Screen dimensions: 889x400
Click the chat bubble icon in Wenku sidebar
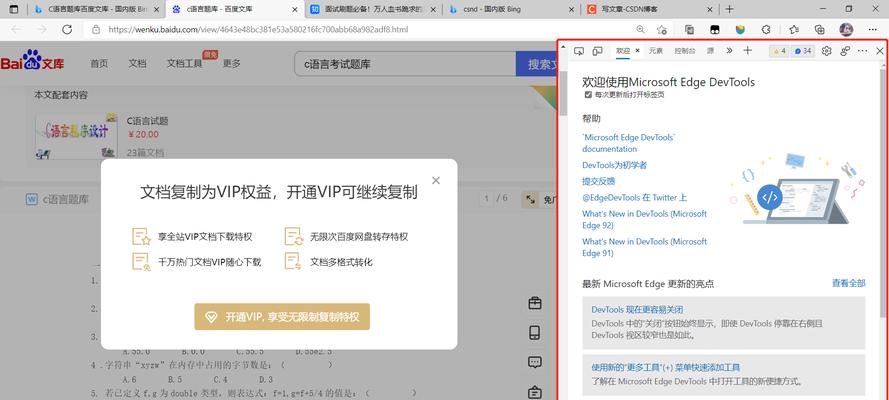click(x=535, y=362)
